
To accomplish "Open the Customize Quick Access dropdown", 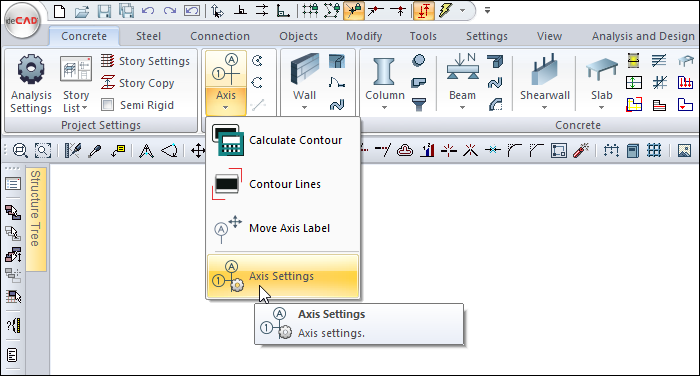I will 488,11.
